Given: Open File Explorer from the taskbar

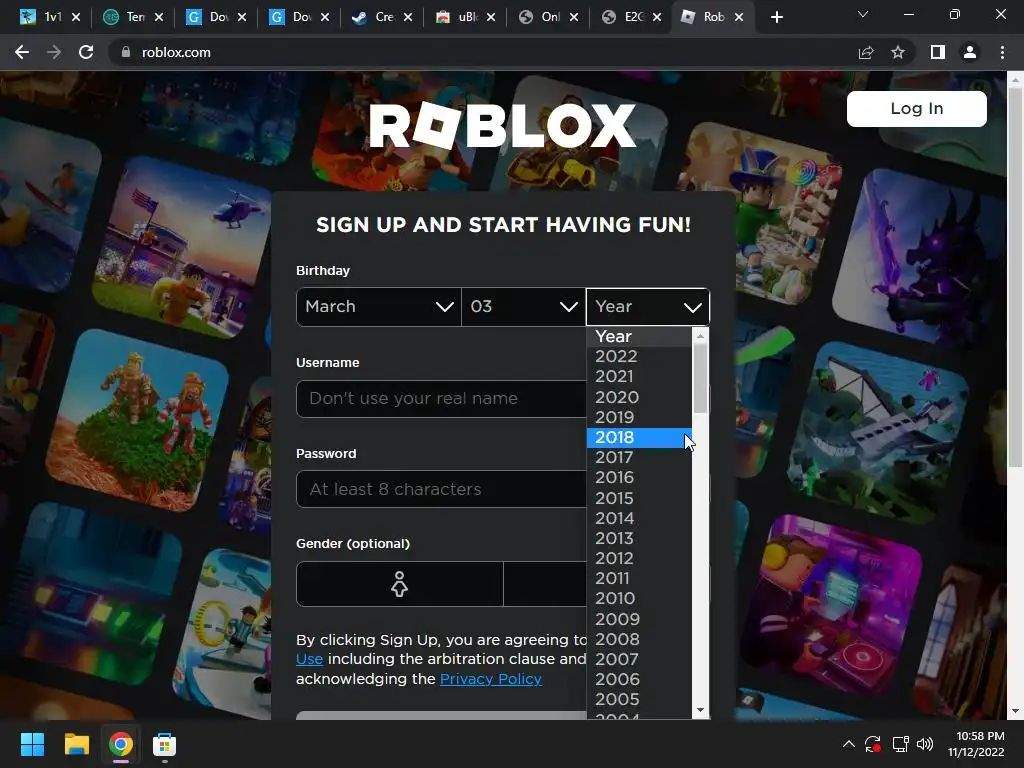Looking at the screenshot, I should coord(76,744).
